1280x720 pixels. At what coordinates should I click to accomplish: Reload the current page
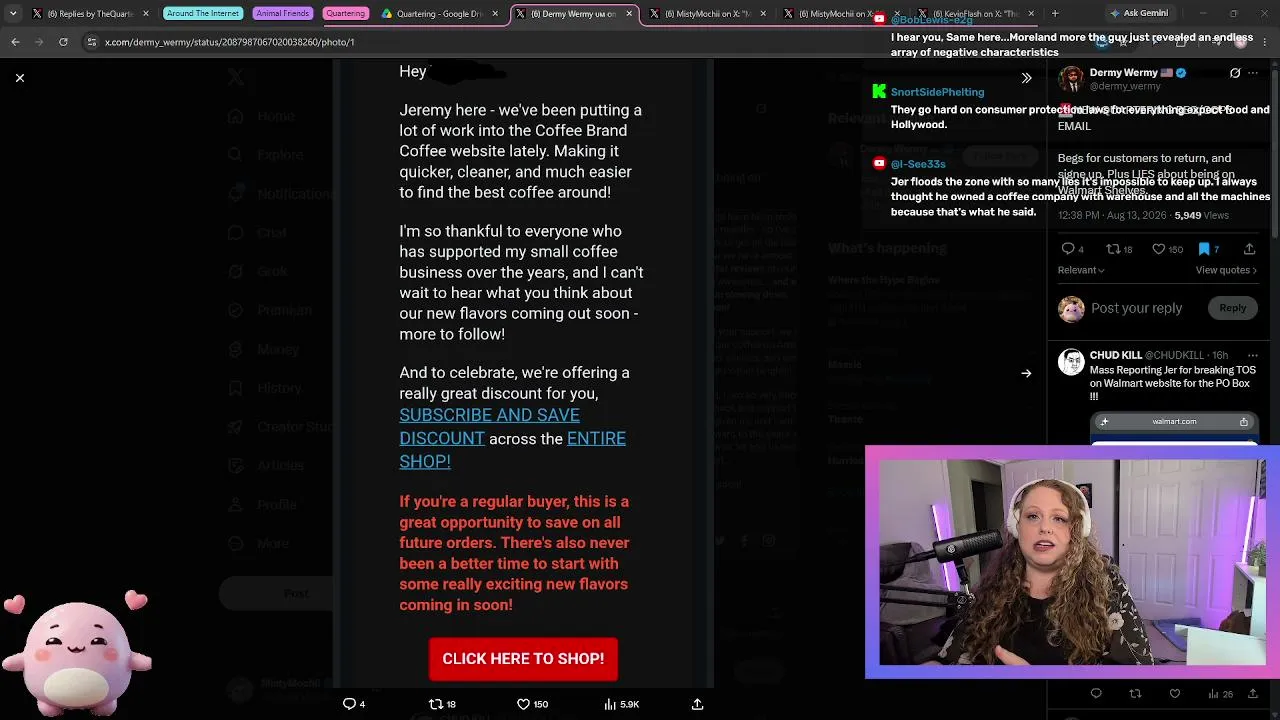(x=63, y=42)
